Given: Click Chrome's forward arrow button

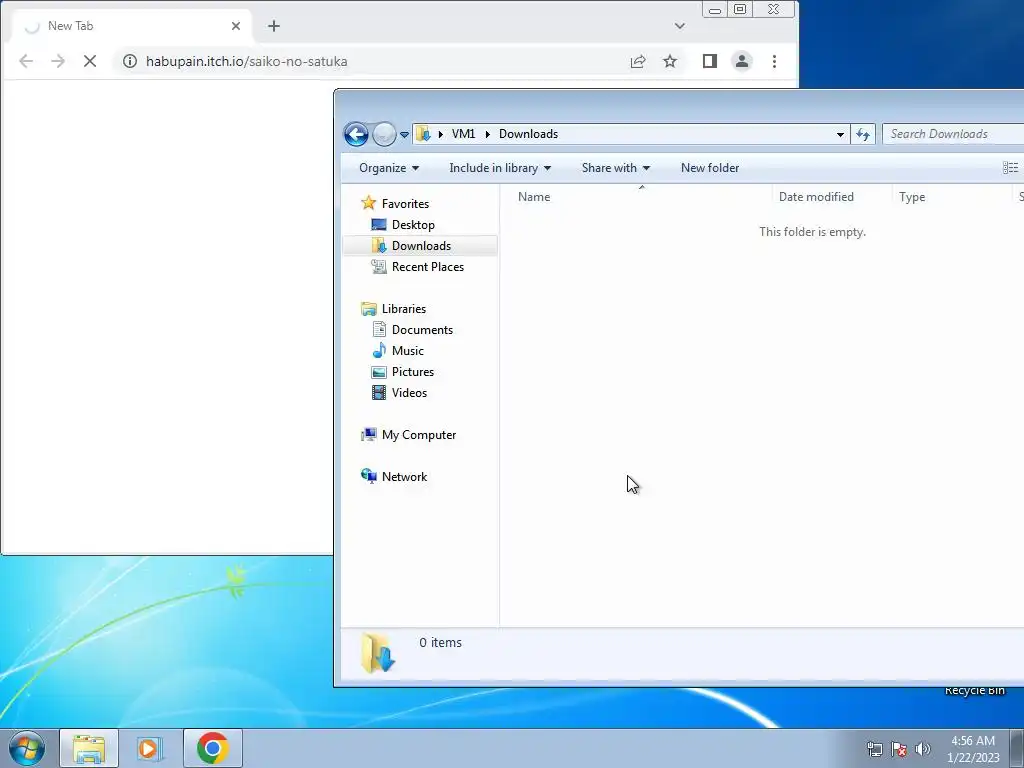Looking at the screenshot, I should 58,61.
